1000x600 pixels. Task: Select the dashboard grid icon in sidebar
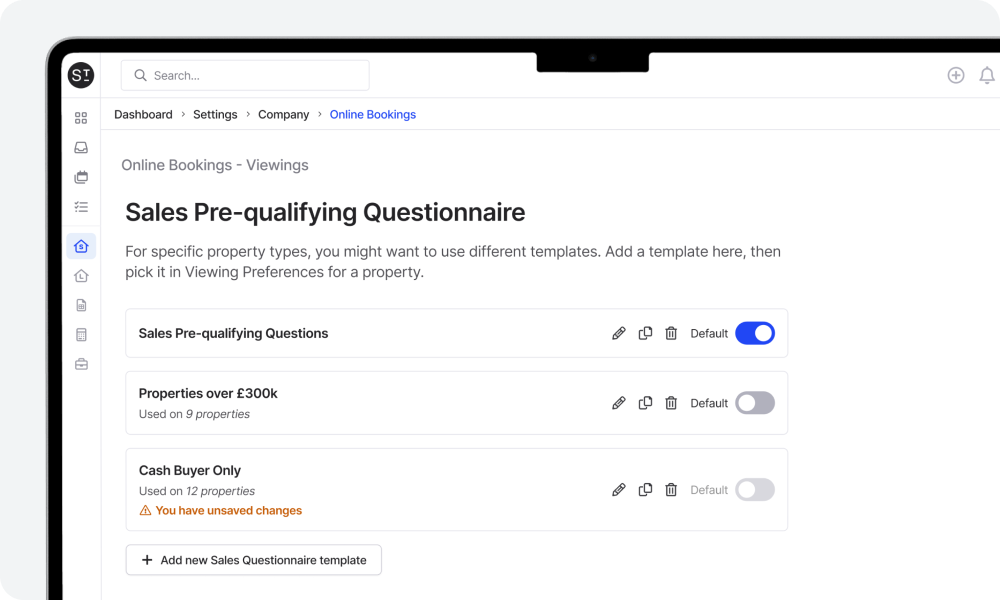point(81,117)
